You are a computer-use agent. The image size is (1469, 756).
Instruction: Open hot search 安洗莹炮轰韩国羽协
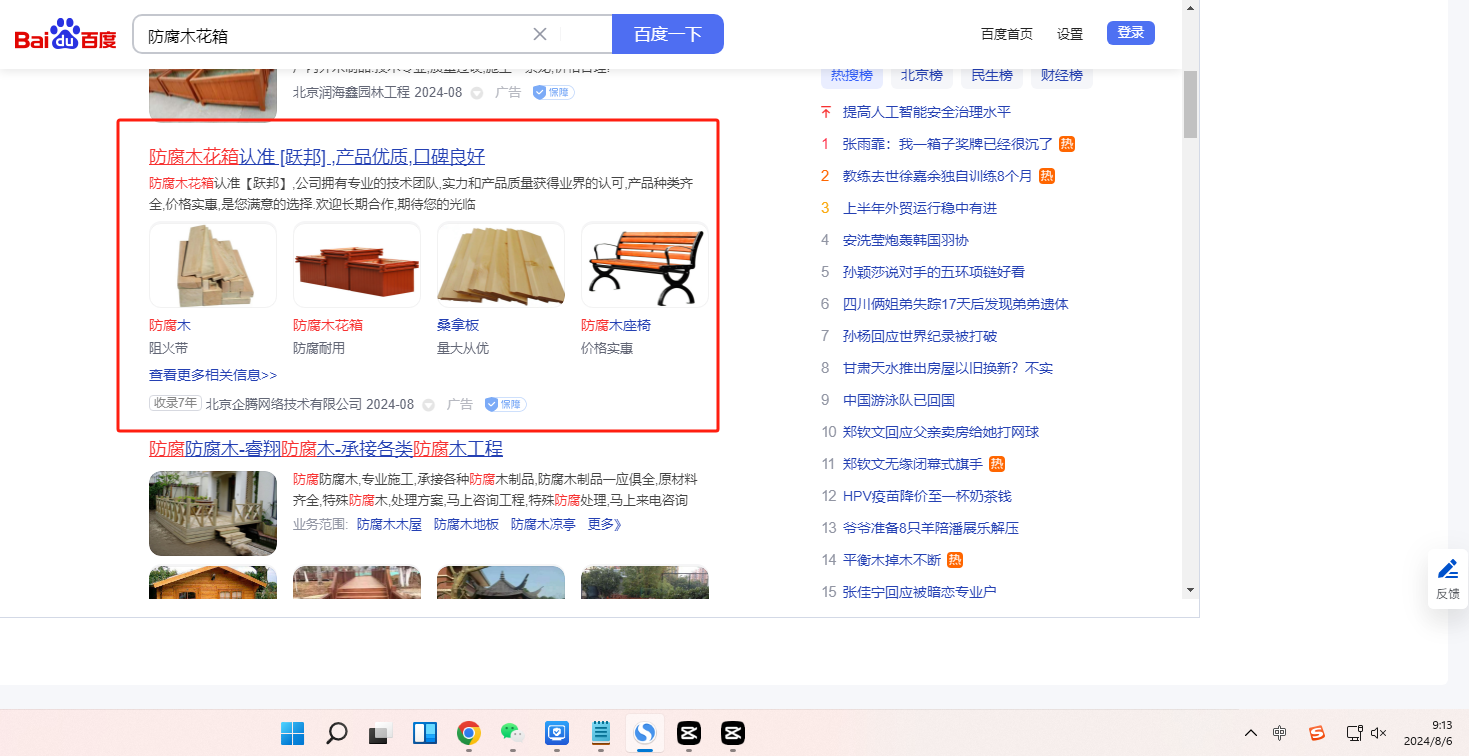tap(906, 240)
